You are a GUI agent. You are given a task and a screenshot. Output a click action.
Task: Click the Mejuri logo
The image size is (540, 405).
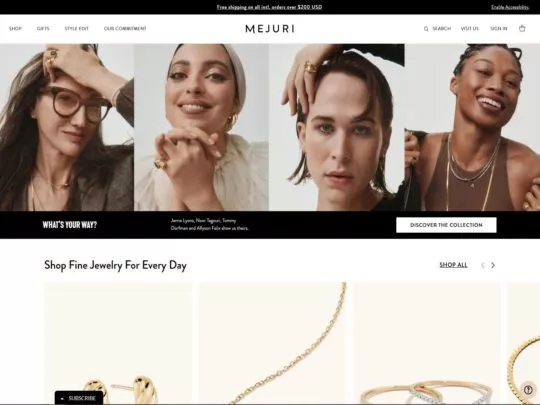270,29
